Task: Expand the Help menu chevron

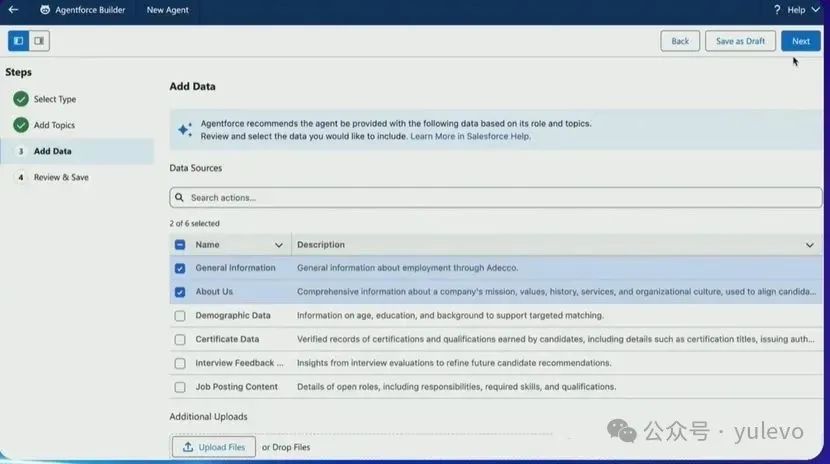Action: [815, 10]
